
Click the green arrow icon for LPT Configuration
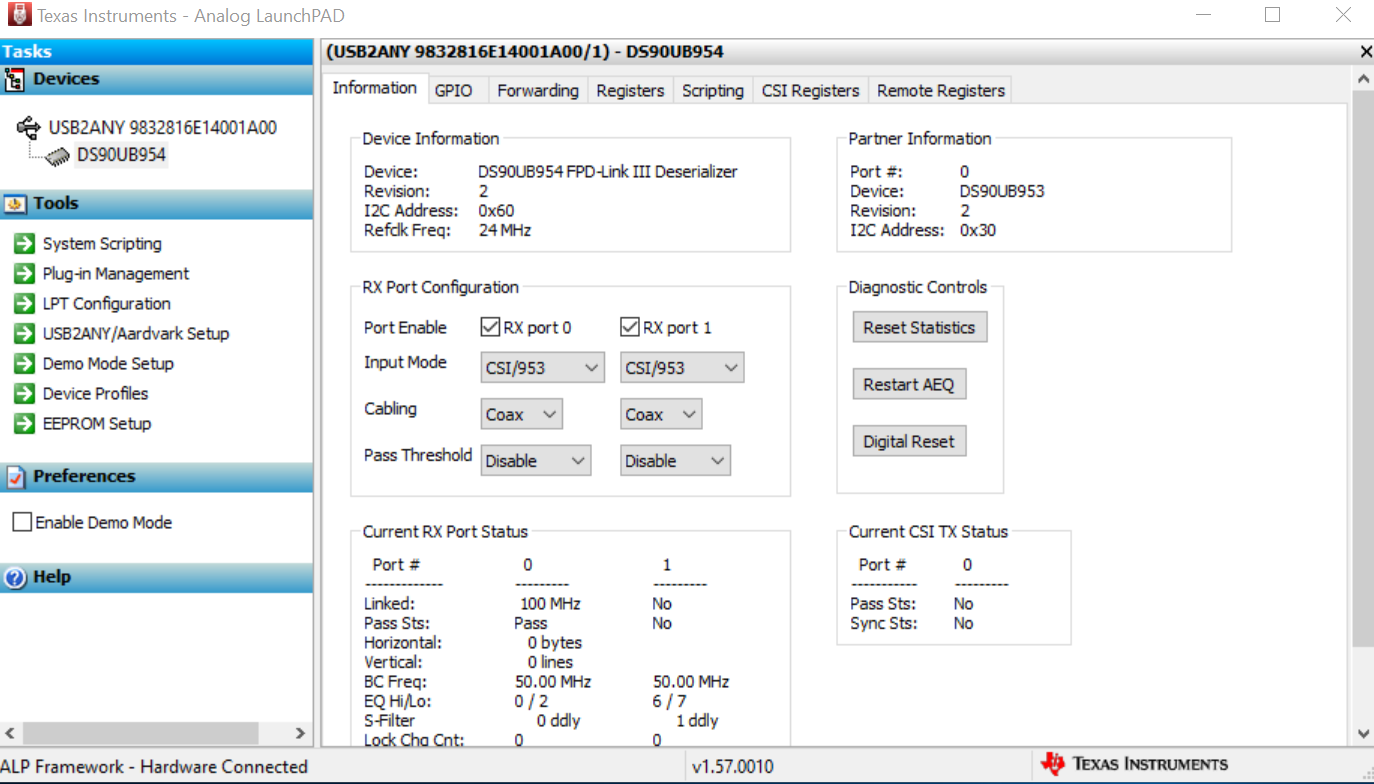(25, 304)
